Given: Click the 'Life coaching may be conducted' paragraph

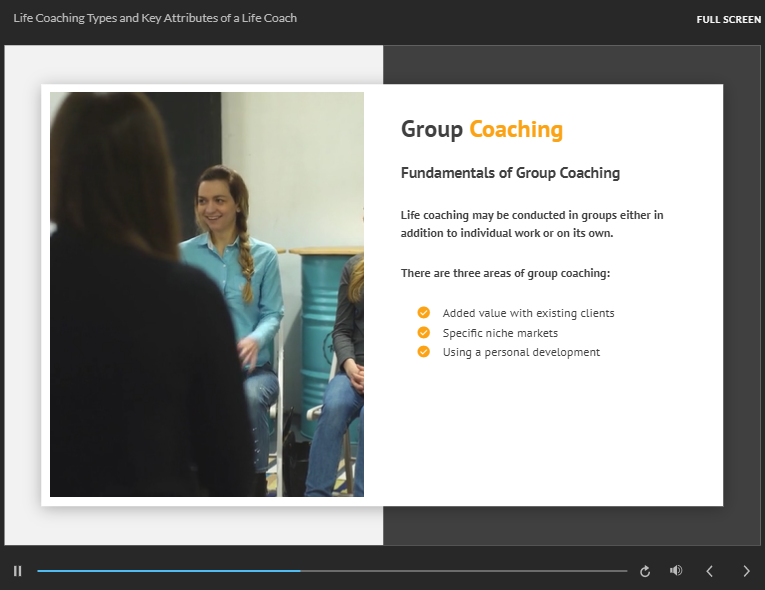Looking at the screenshot, I should coord(531,224).
